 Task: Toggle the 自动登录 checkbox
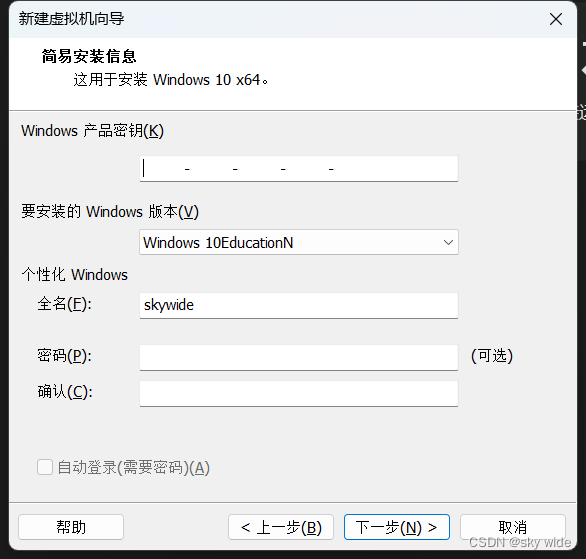(45, 467)
